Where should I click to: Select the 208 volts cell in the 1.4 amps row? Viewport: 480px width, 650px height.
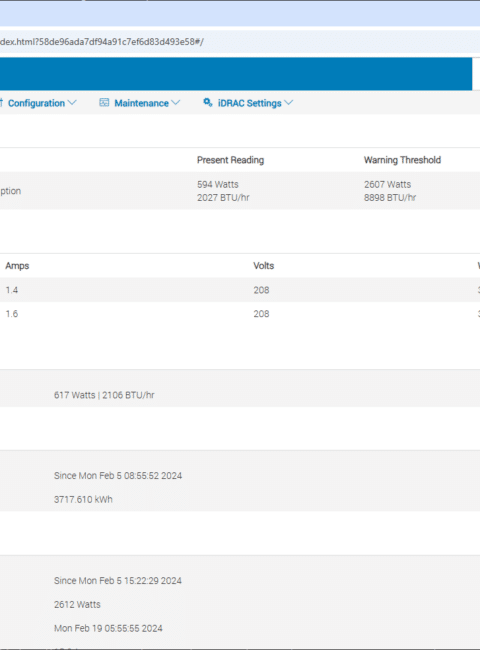tap(261, 290)
